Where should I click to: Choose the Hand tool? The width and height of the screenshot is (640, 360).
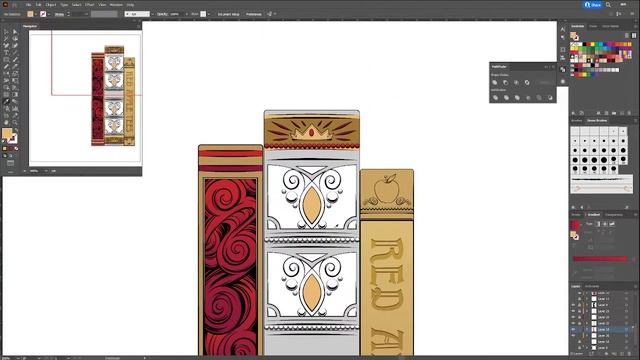pos(7,122)
